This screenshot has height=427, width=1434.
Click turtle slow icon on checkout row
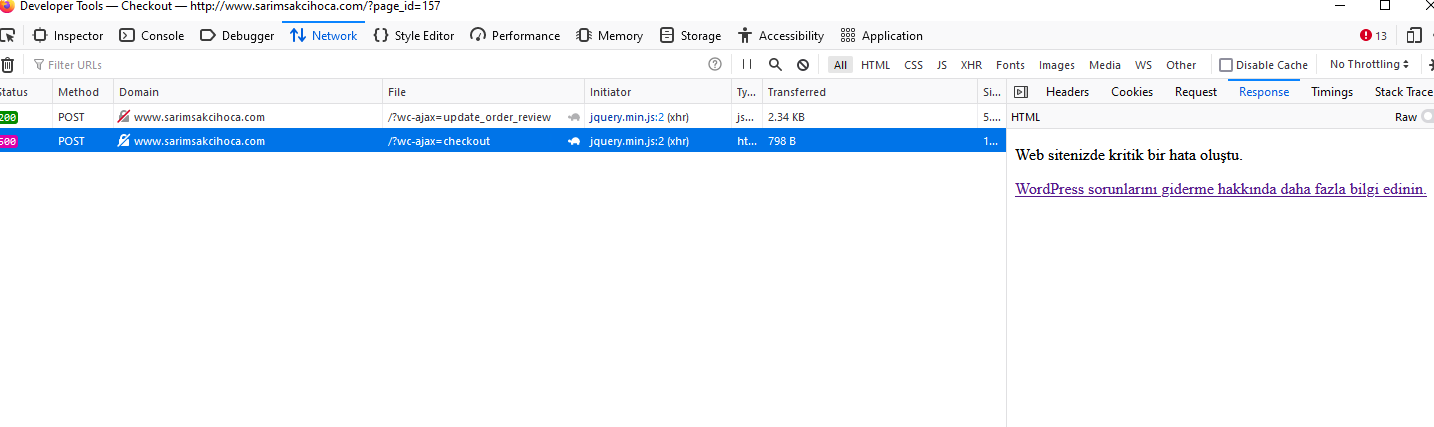click(x=574, y=141)
